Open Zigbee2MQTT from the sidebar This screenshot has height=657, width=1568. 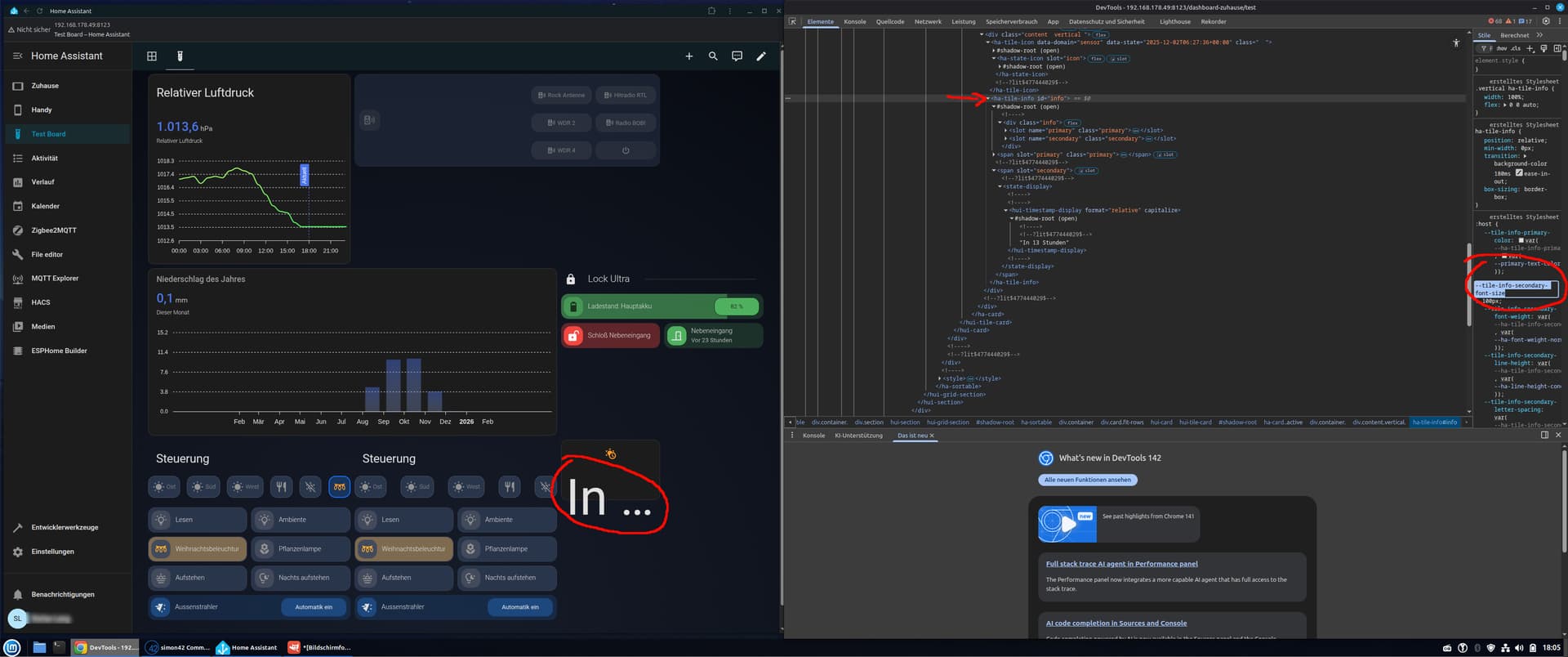coord(54,230)
